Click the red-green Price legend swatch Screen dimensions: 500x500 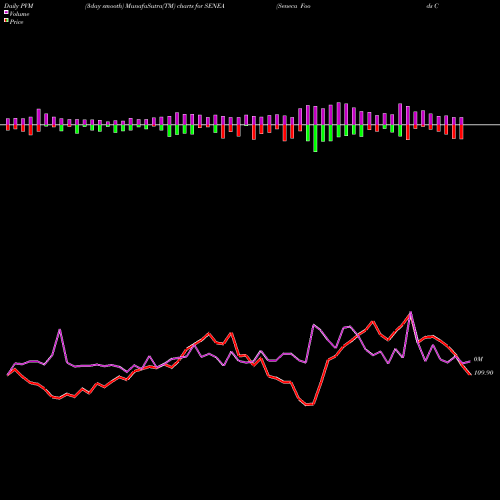[x=6, y=21]
